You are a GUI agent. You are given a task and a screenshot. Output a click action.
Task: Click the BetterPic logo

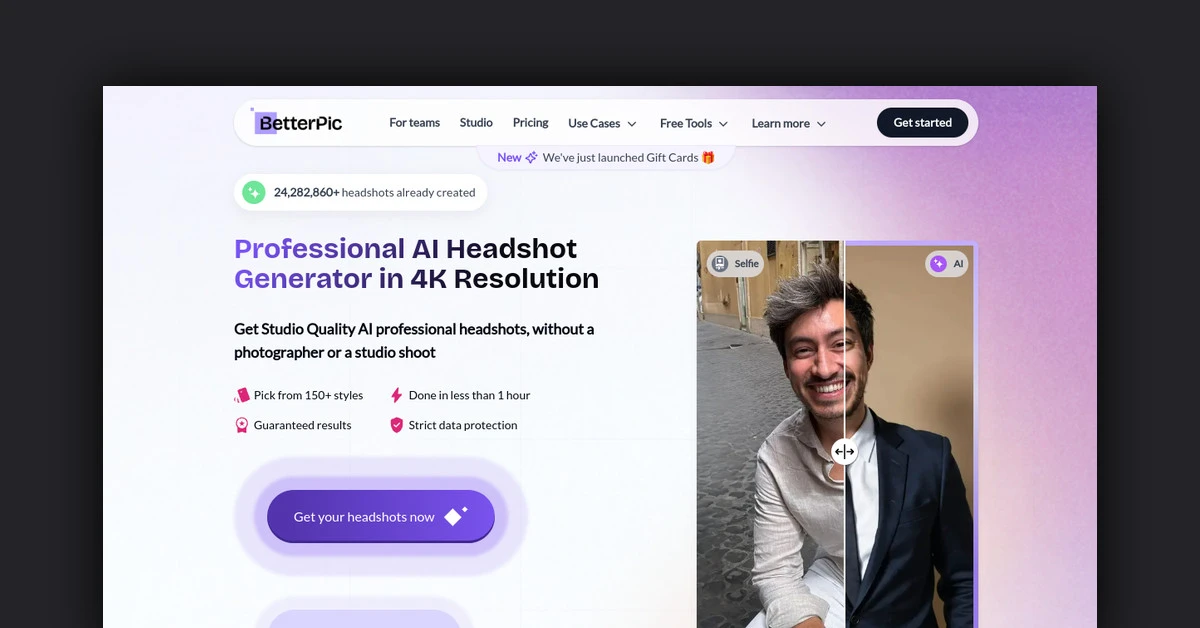(298, 123)
